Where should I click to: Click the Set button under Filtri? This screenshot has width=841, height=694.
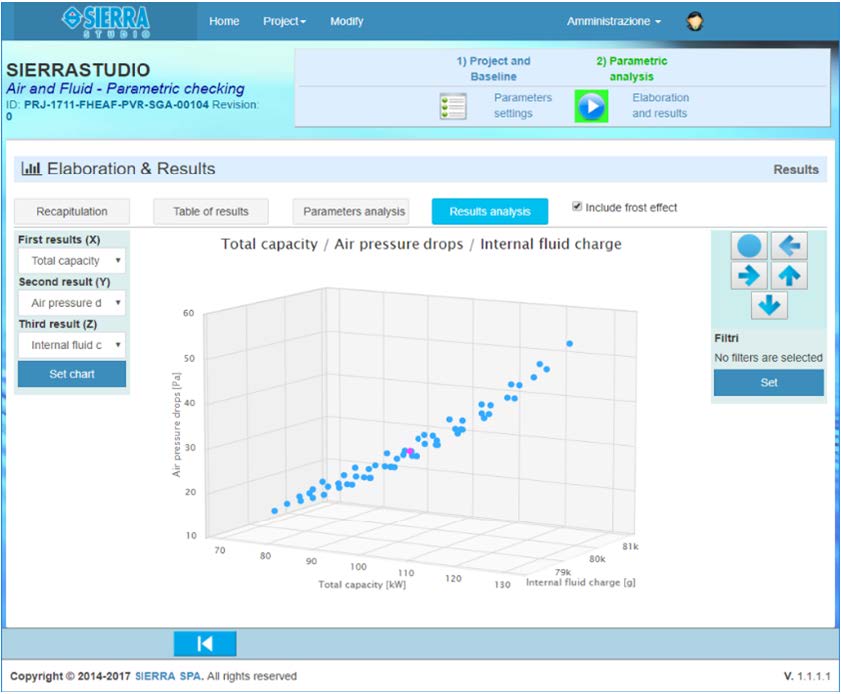coord(769,382)
